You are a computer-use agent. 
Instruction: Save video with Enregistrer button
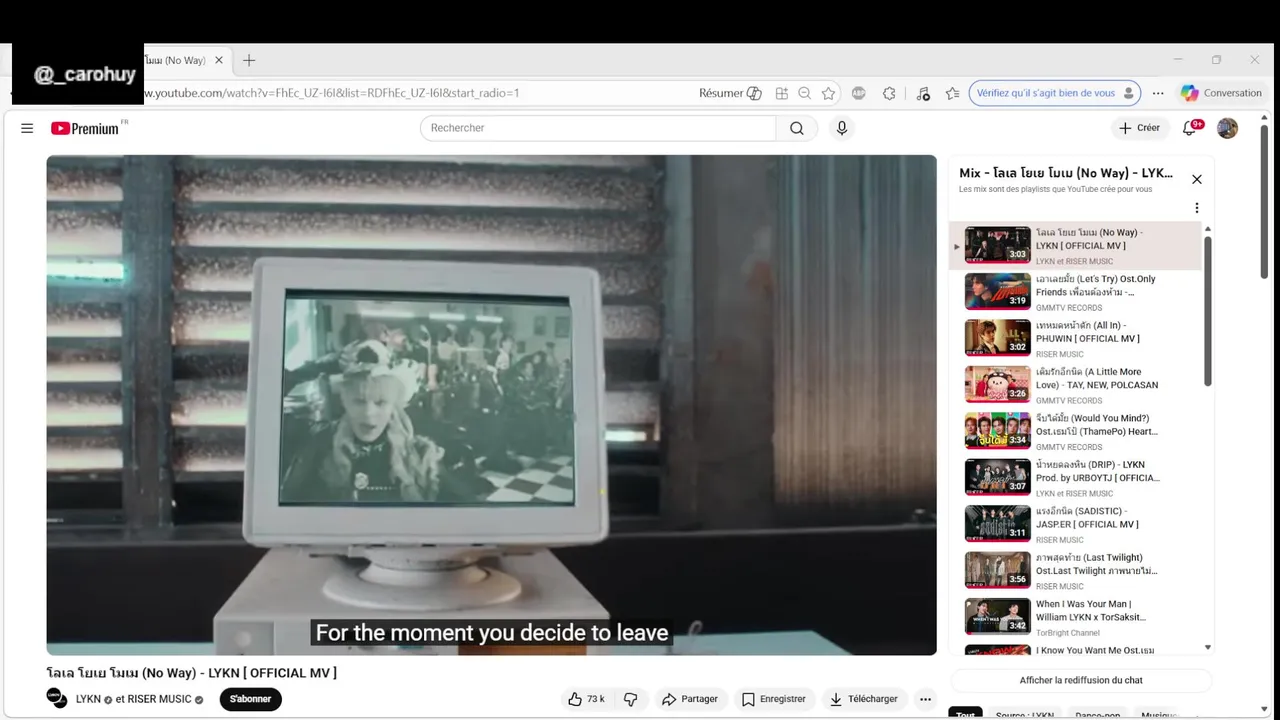point(774,699)
